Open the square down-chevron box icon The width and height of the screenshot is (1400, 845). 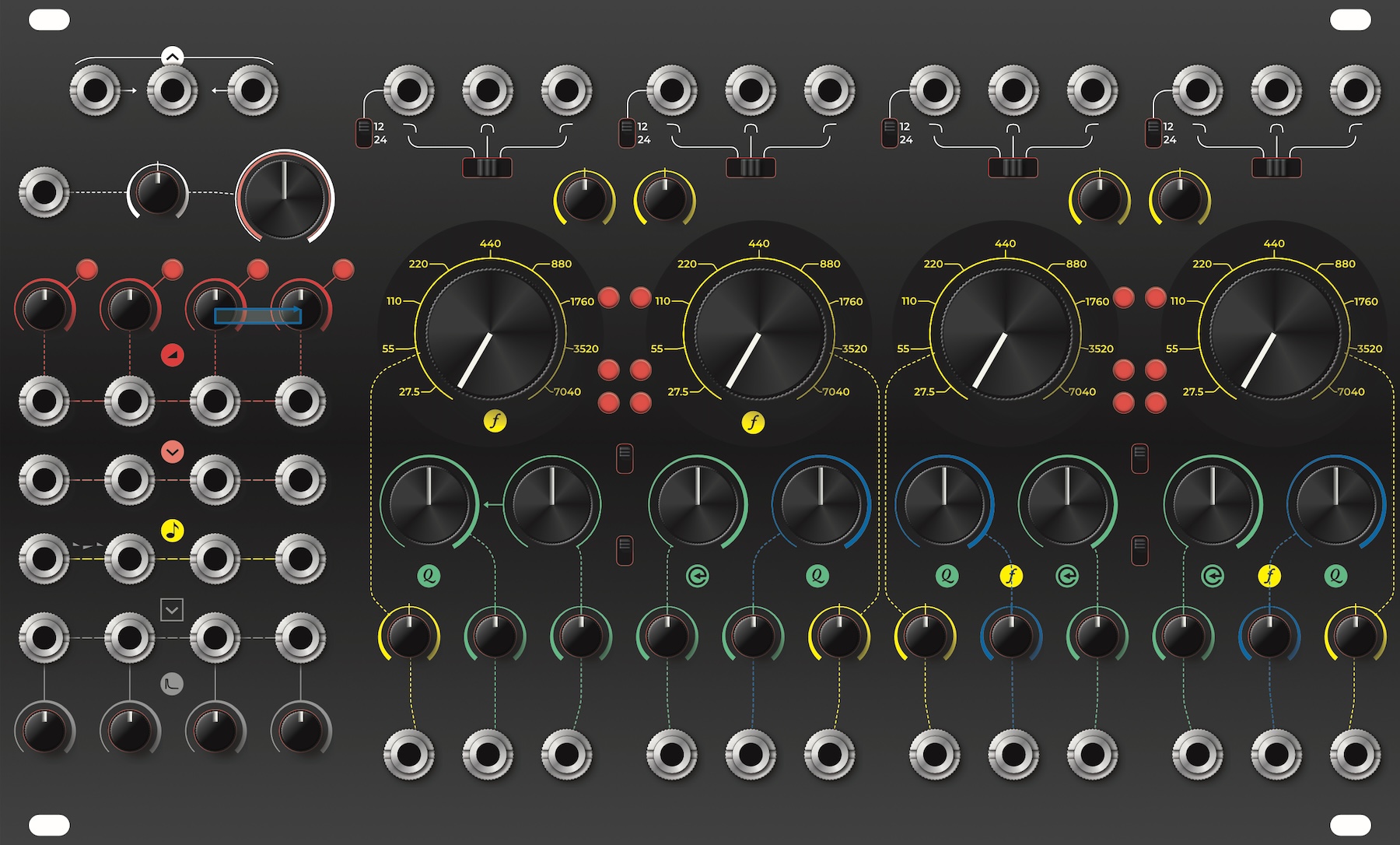coord(172,609)
